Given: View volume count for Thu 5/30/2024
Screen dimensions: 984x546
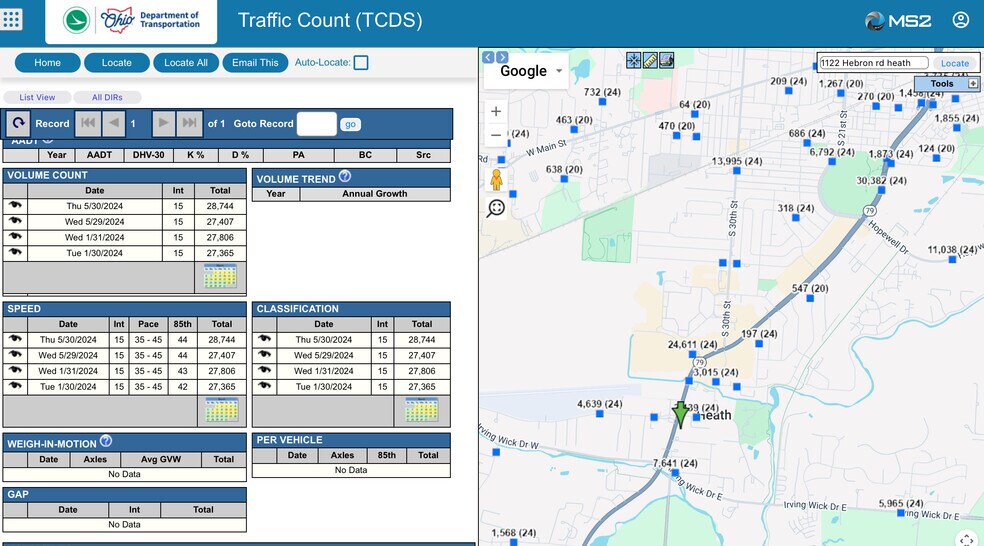Looking at the screenshot, I should click(15, 205).
